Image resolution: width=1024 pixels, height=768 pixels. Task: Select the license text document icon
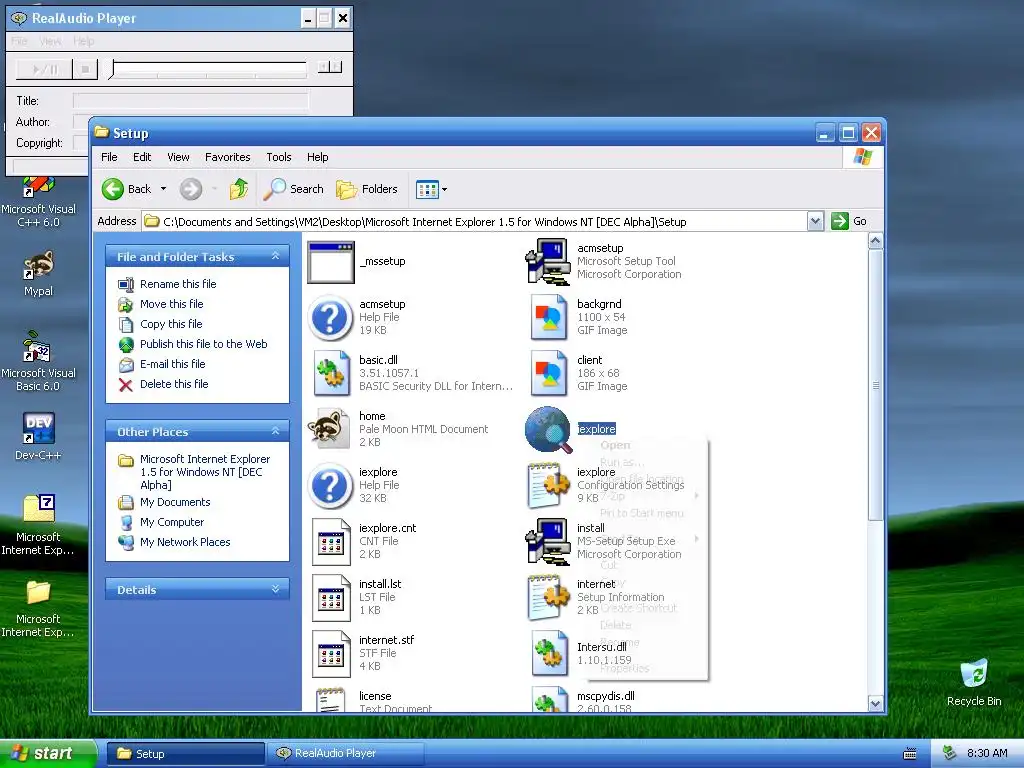pos(330,699)
